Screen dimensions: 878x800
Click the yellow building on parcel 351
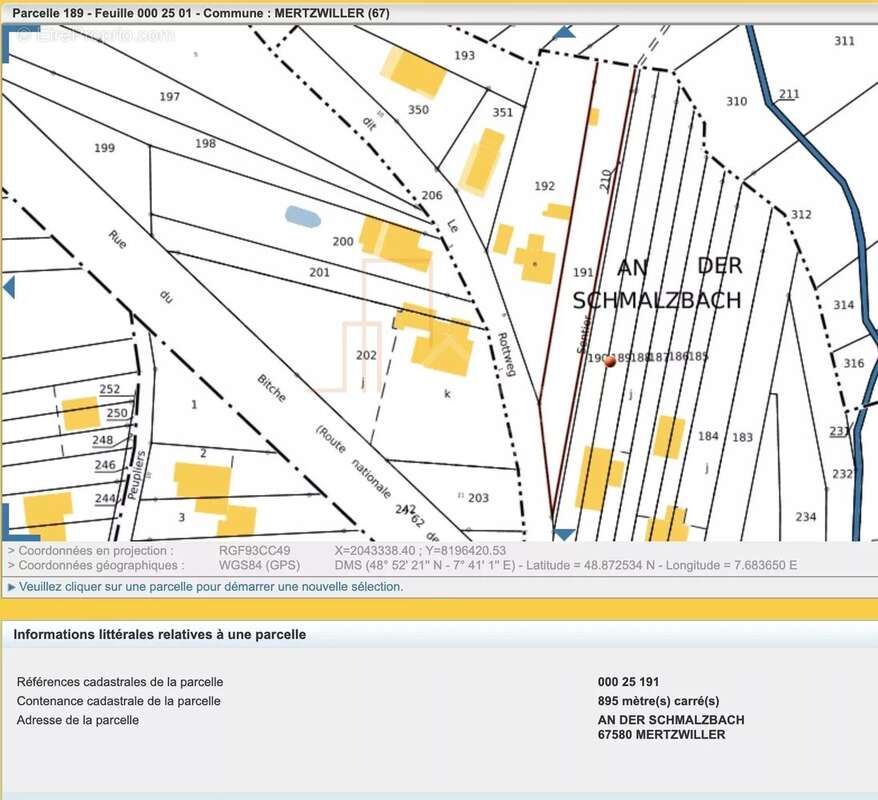pyautogui.click(x=482, y=161)
